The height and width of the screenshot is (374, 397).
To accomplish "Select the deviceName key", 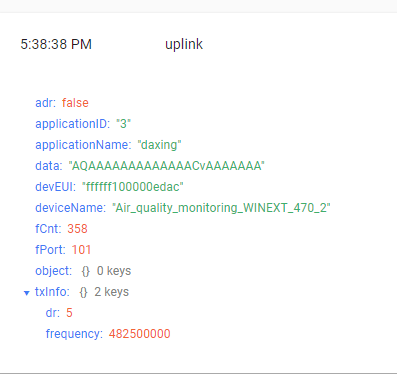I will [71, 208].
